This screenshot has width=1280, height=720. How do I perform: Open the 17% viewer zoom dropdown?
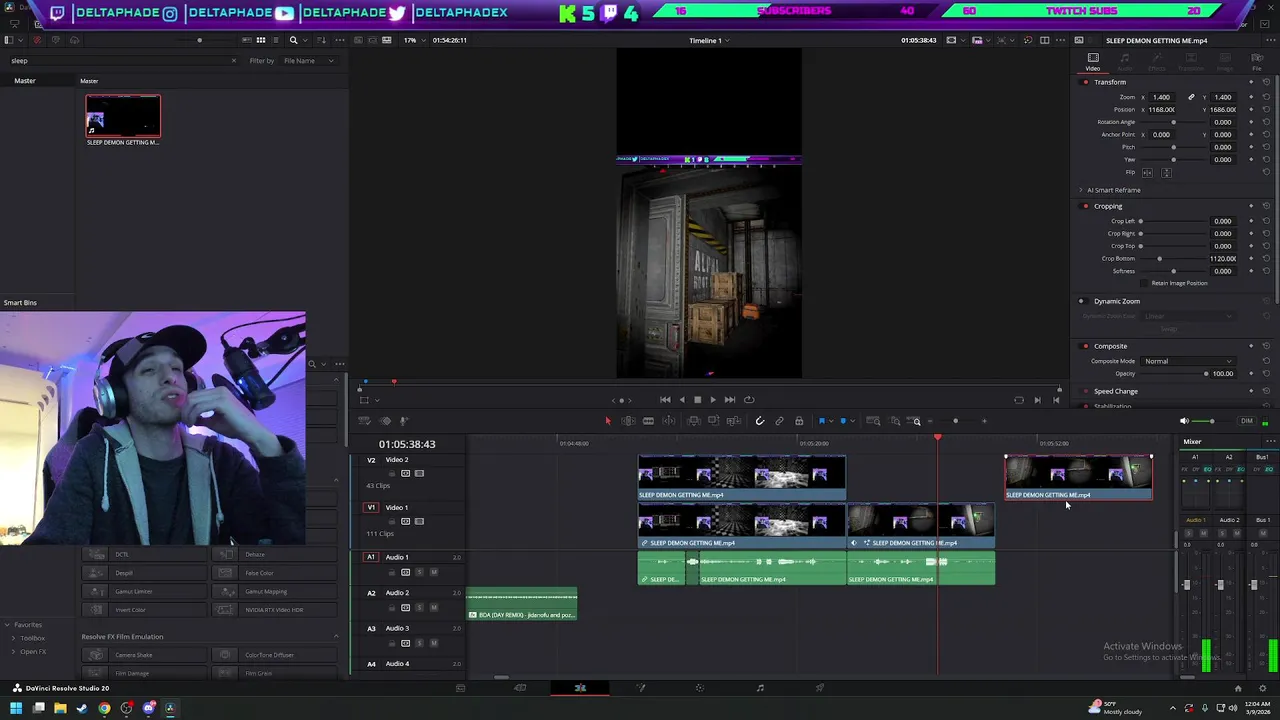pyautogui.click(x=415, y=40)
